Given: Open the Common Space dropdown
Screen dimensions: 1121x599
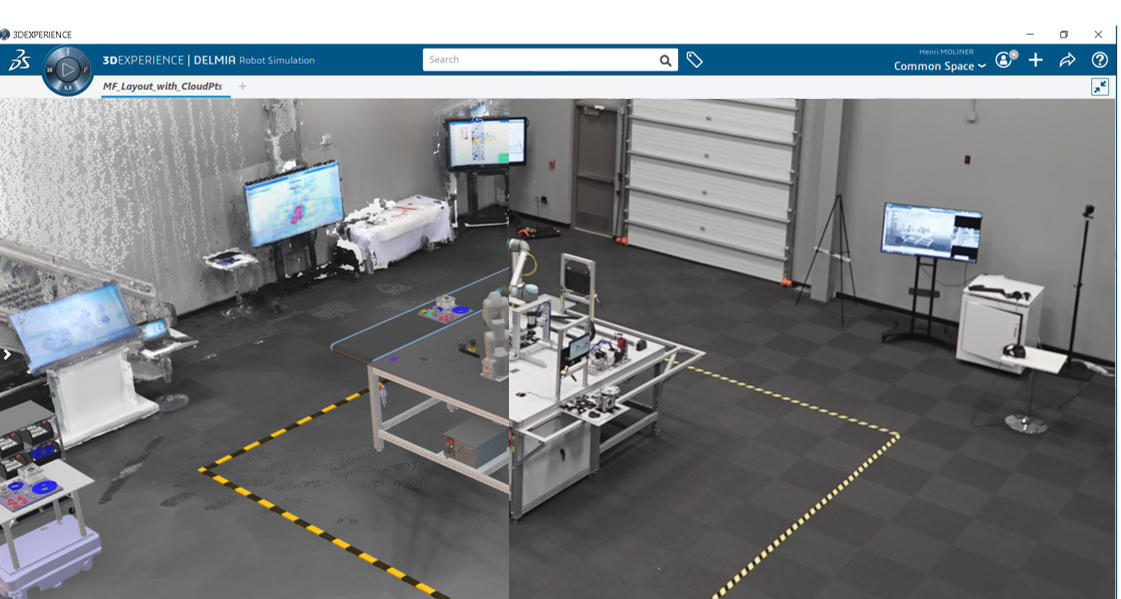Looking at the screenshot, I should coord(938,66).
